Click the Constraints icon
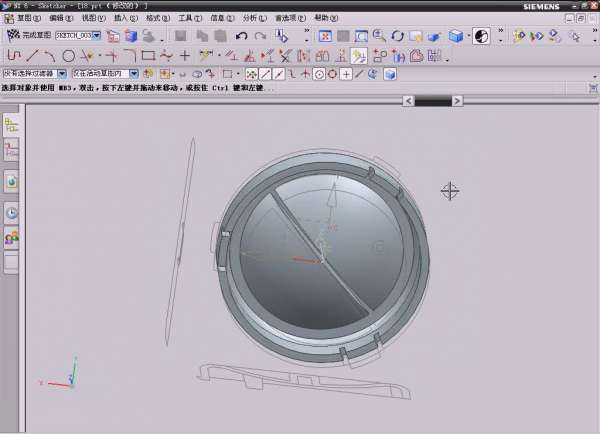The height and width of the screenshot is (434, 600). (x=231, y=56)
